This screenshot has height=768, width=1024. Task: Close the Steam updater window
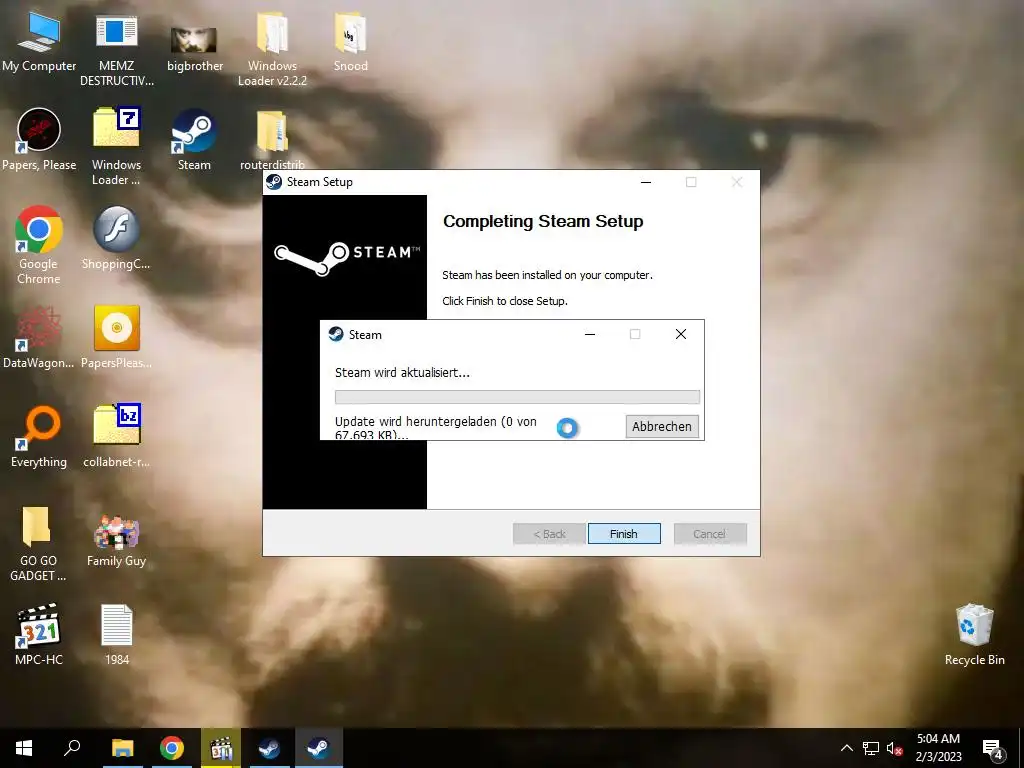(680, 334)
